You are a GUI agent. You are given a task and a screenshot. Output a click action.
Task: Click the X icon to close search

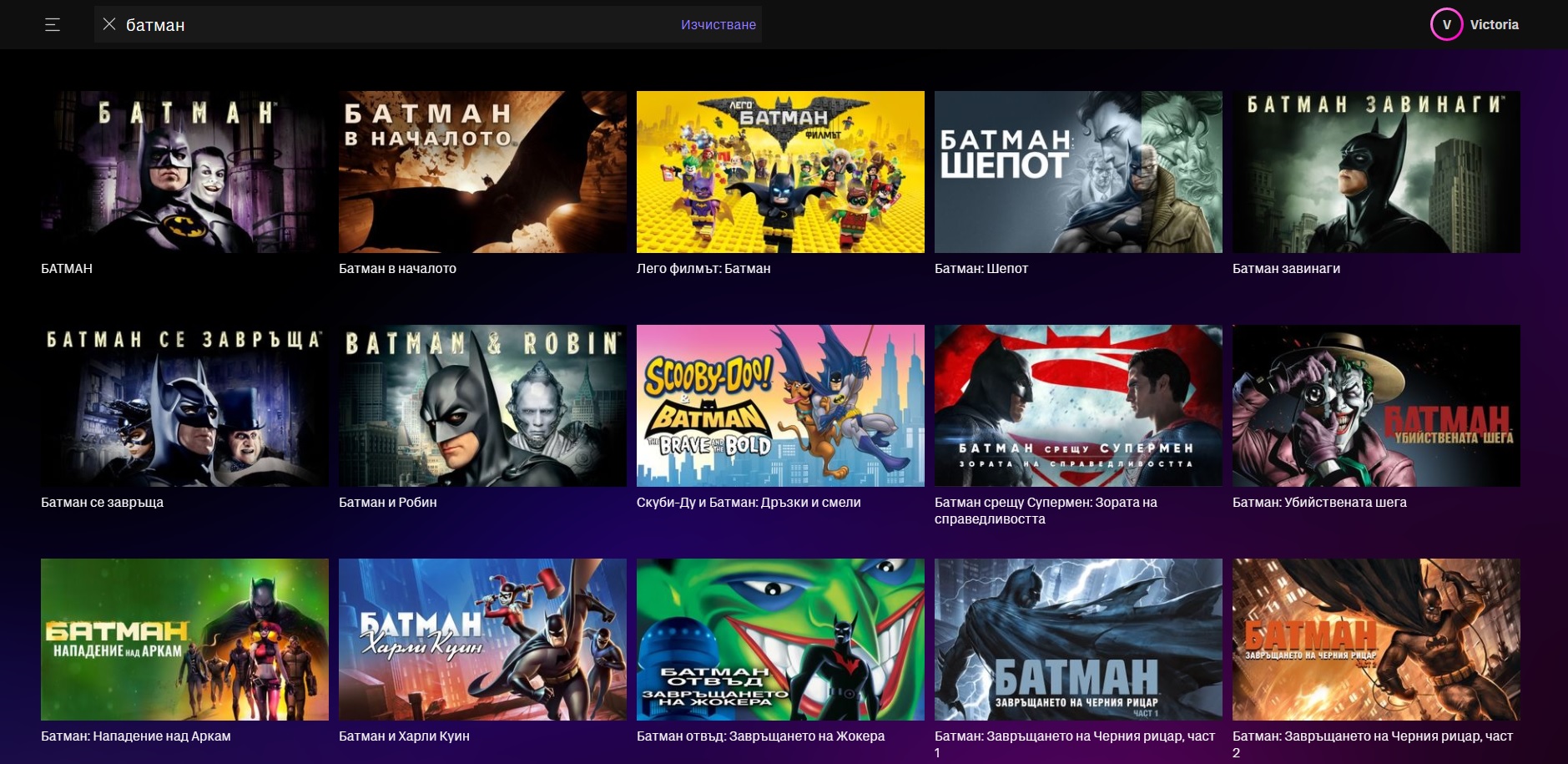coord(109,24)
